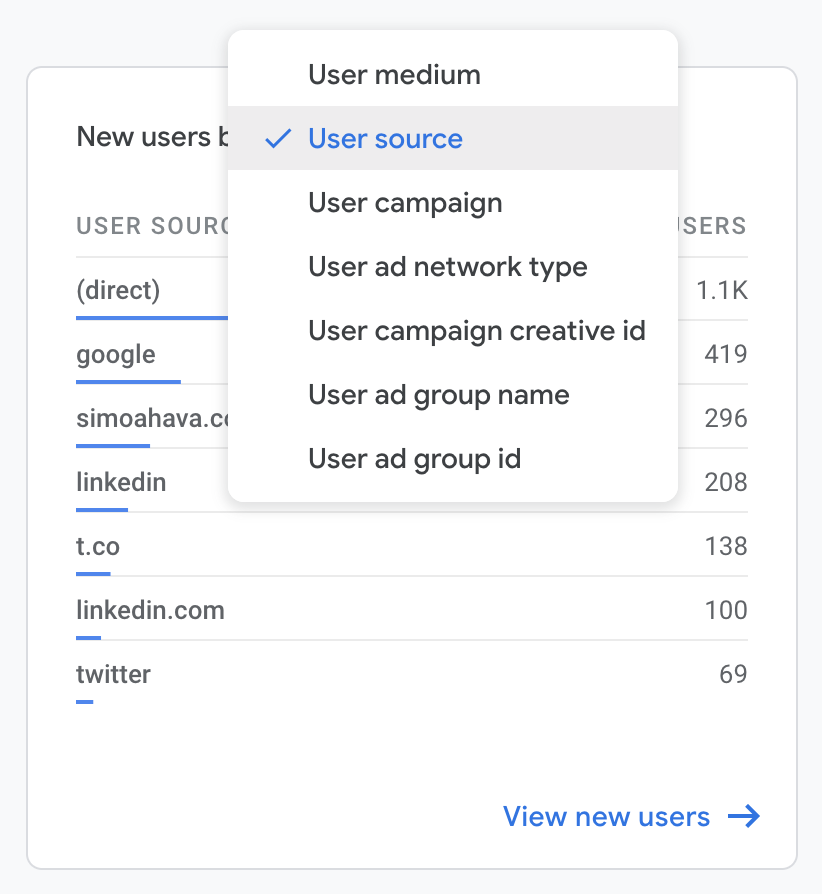Click the View new users link

tap(606, 816)
